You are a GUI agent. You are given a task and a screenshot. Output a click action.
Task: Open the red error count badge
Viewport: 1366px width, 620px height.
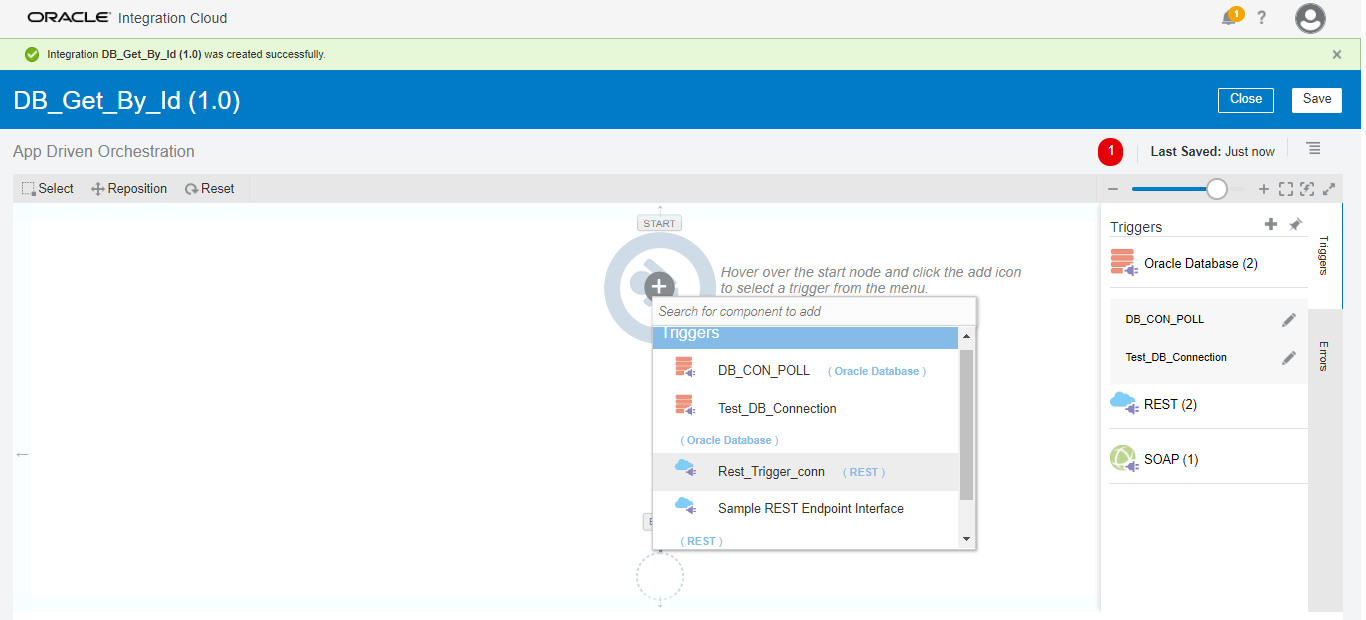point(1111,151)
